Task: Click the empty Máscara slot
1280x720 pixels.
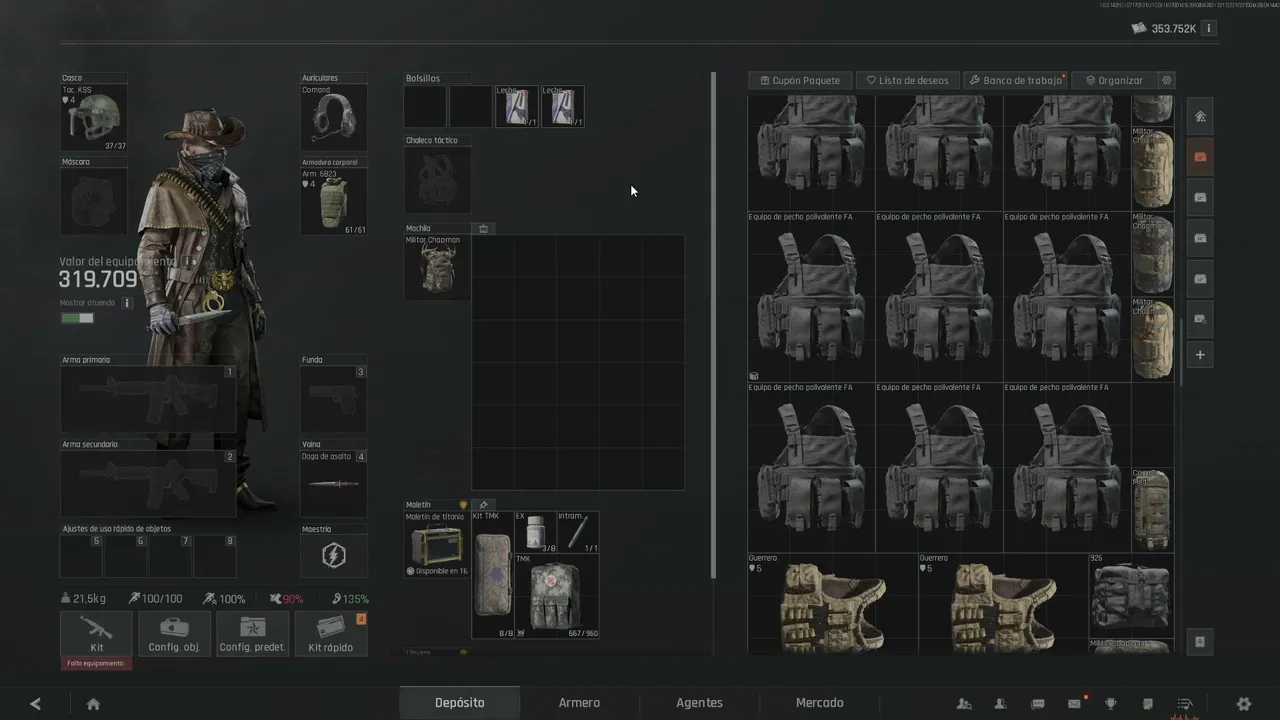Action: (94, 202)
